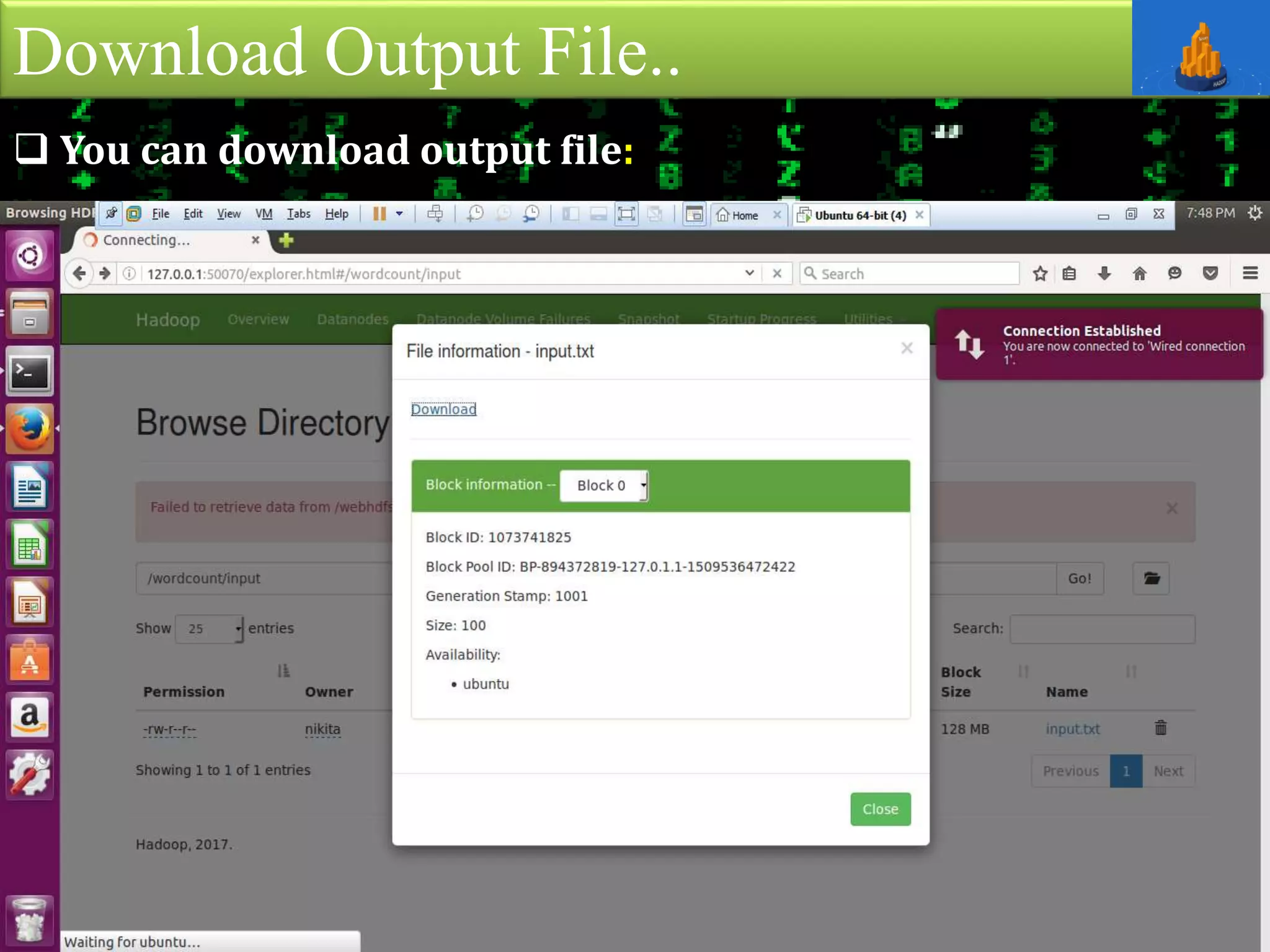Click the VMware library view icon
Image resolution: width=1270 pixels, height=952 pixels.
[694, 214]
